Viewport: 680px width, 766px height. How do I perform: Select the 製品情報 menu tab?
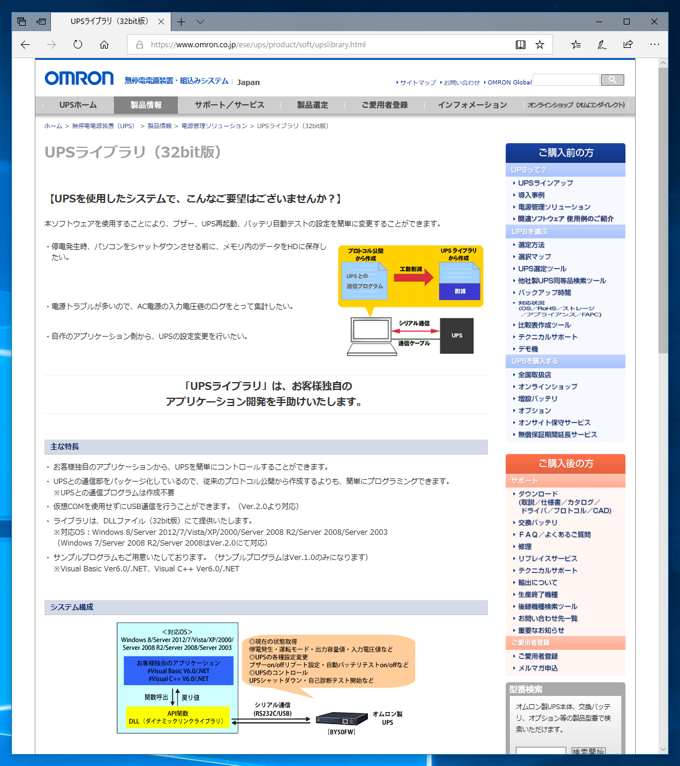[146, 105]
